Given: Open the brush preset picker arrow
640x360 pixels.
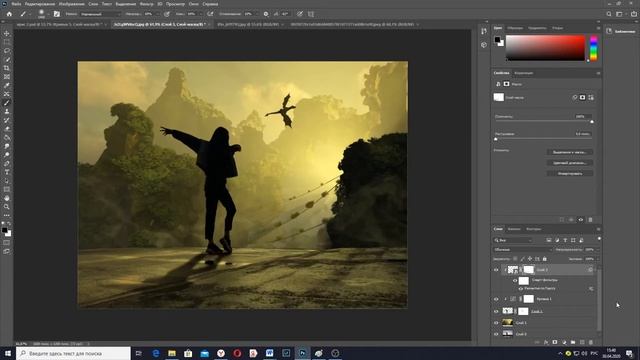Looking at the screenshot, I should (x=49, y=14).
